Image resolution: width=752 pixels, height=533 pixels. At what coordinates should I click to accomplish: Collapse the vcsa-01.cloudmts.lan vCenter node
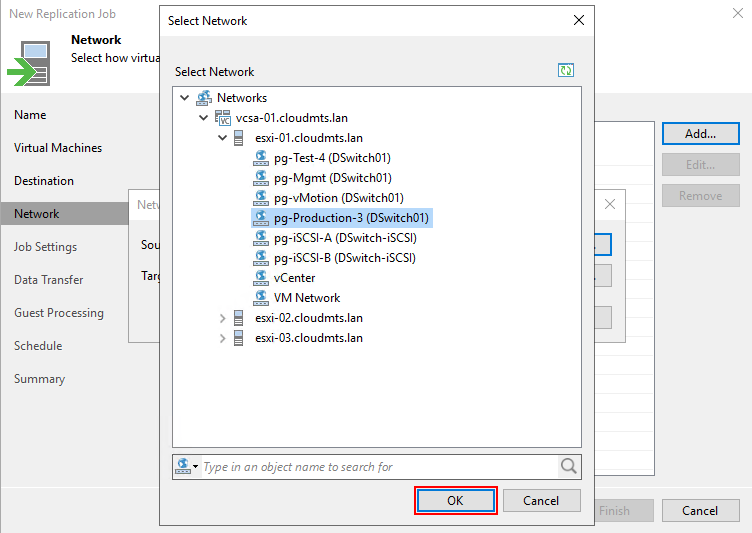[x=204, y=118]
